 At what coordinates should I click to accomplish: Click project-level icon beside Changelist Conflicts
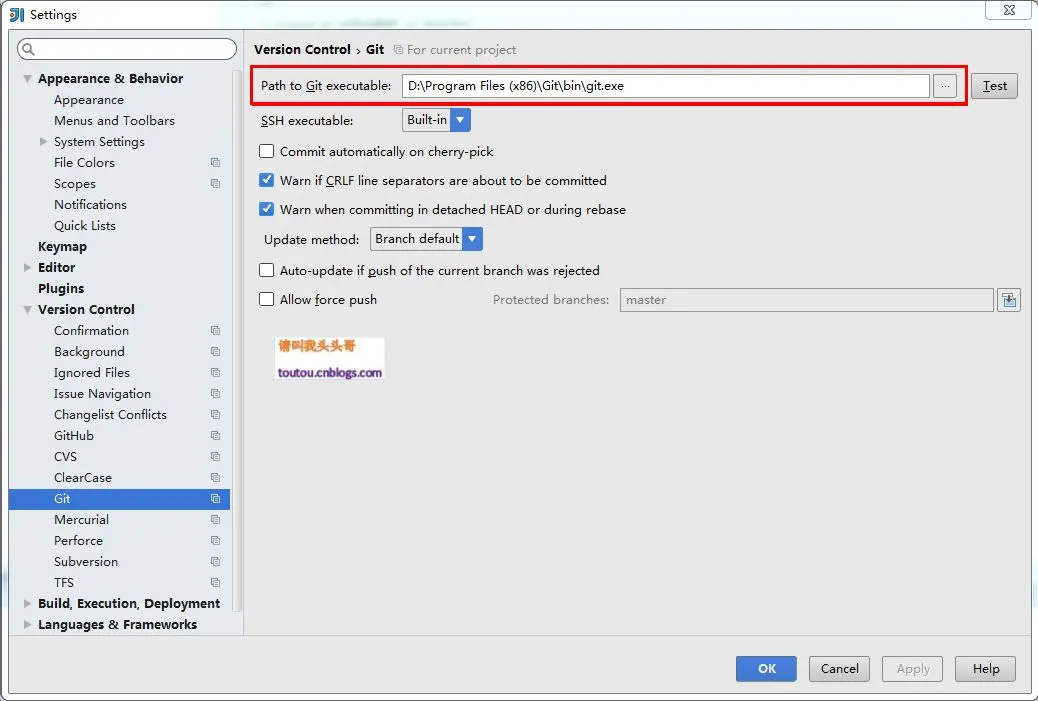(215, 414)
